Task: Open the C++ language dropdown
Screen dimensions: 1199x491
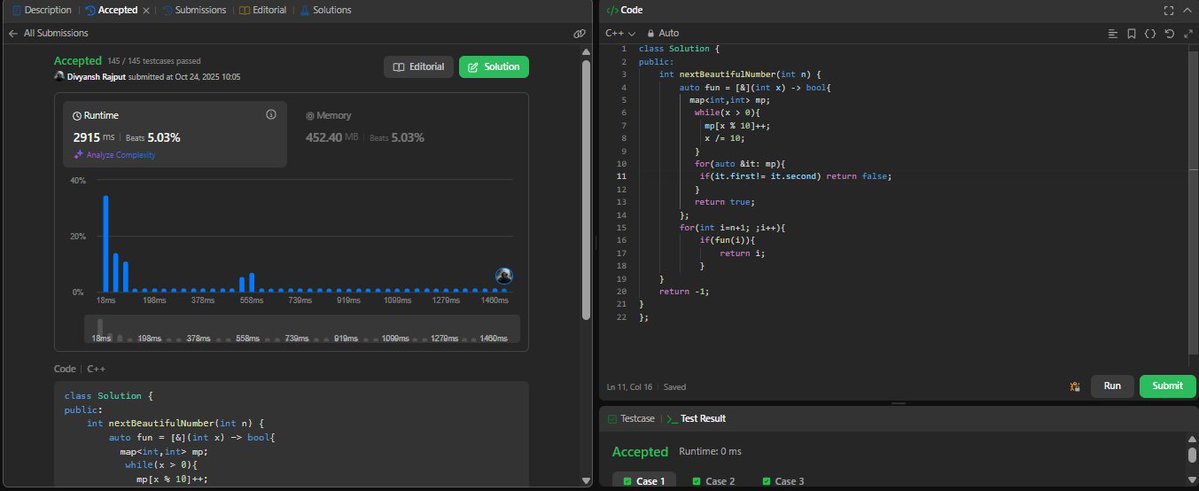Action: pyautogui.click(x=620, y=34)
